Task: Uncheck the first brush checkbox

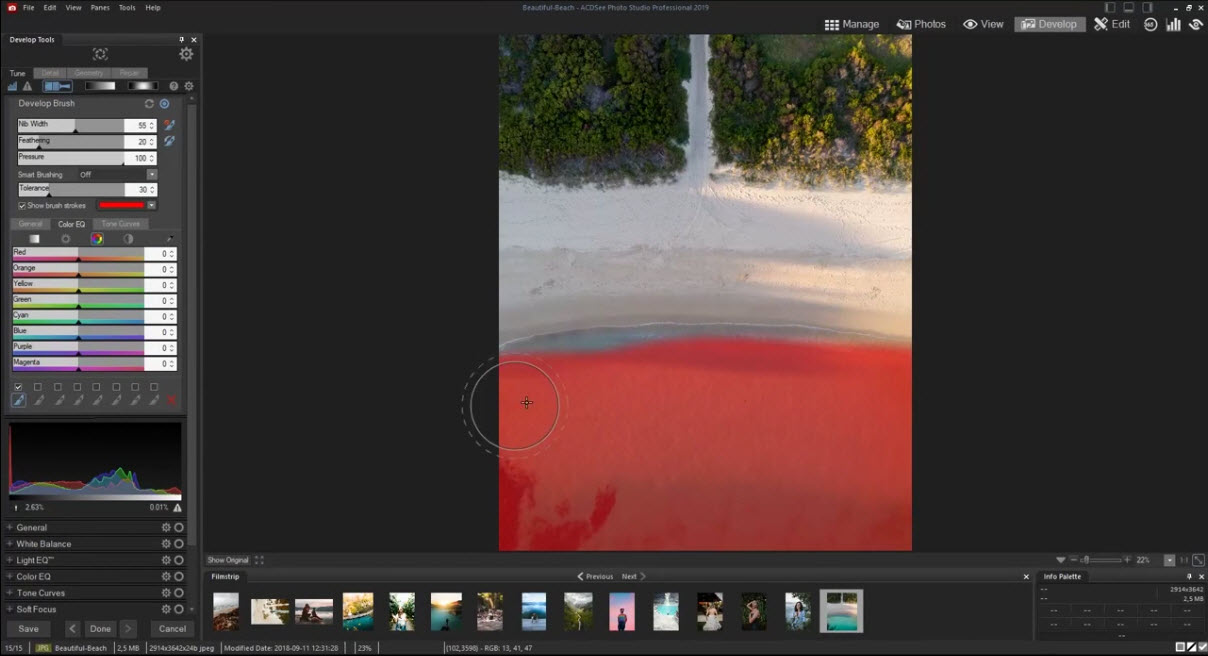Action: coord(18,387)
